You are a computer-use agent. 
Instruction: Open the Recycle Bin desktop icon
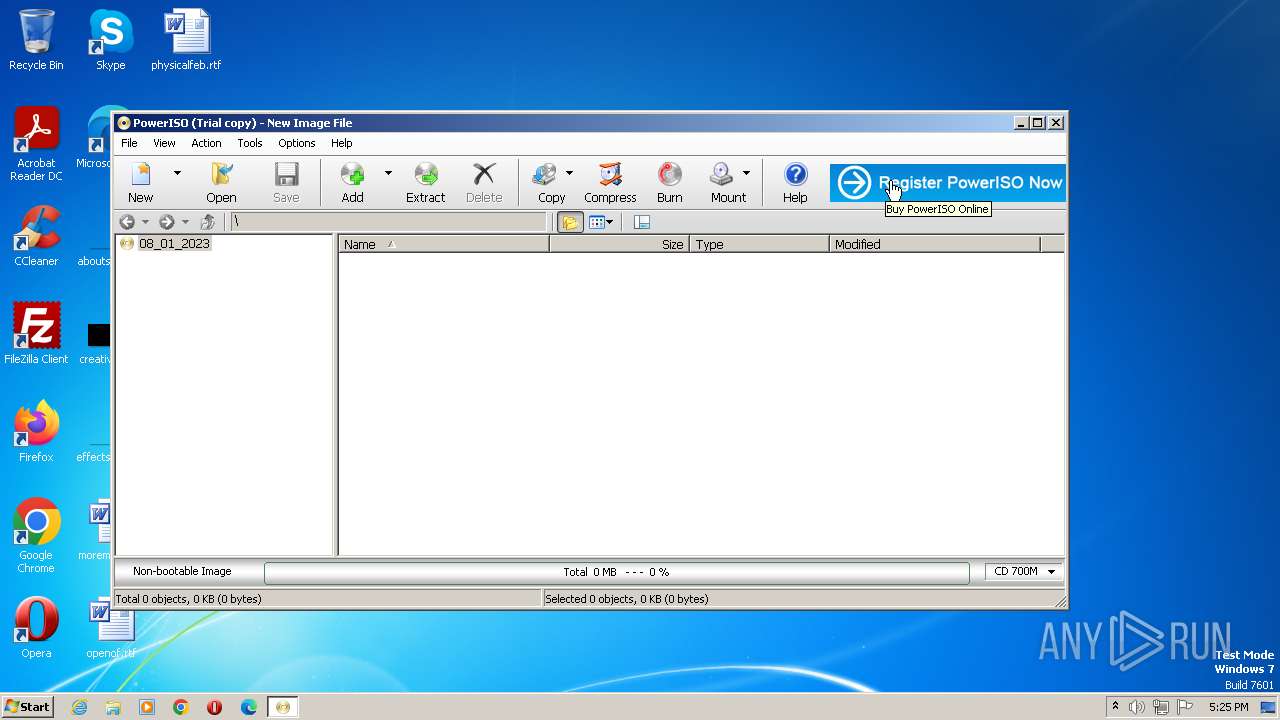tap(36, 40)
